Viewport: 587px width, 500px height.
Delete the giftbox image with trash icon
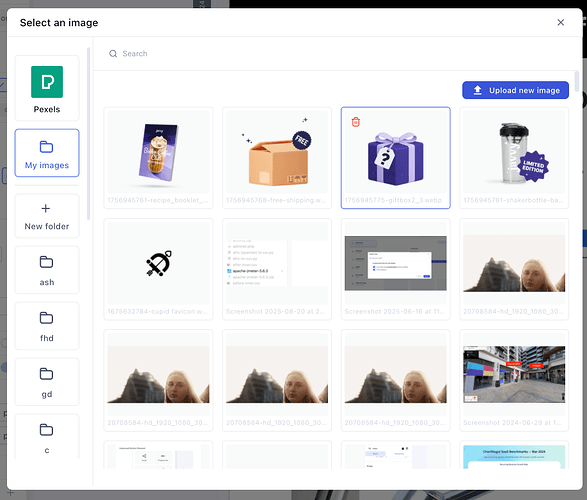(356, 122)
